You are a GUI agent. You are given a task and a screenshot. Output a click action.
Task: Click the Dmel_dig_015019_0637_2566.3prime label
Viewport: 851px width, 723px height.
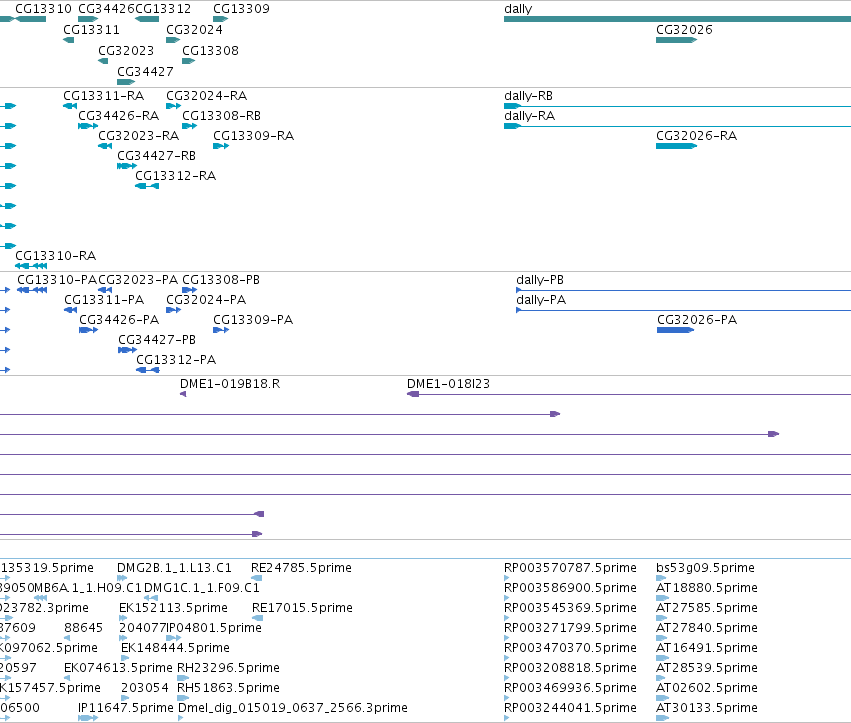[x=293, y=708]
